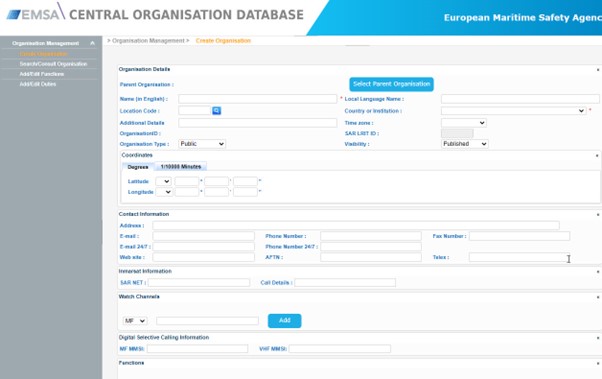This screenshot has height=379, width=602.
Task: Collapse the Organisation Management sidebar section
Action: pos(92,43)
